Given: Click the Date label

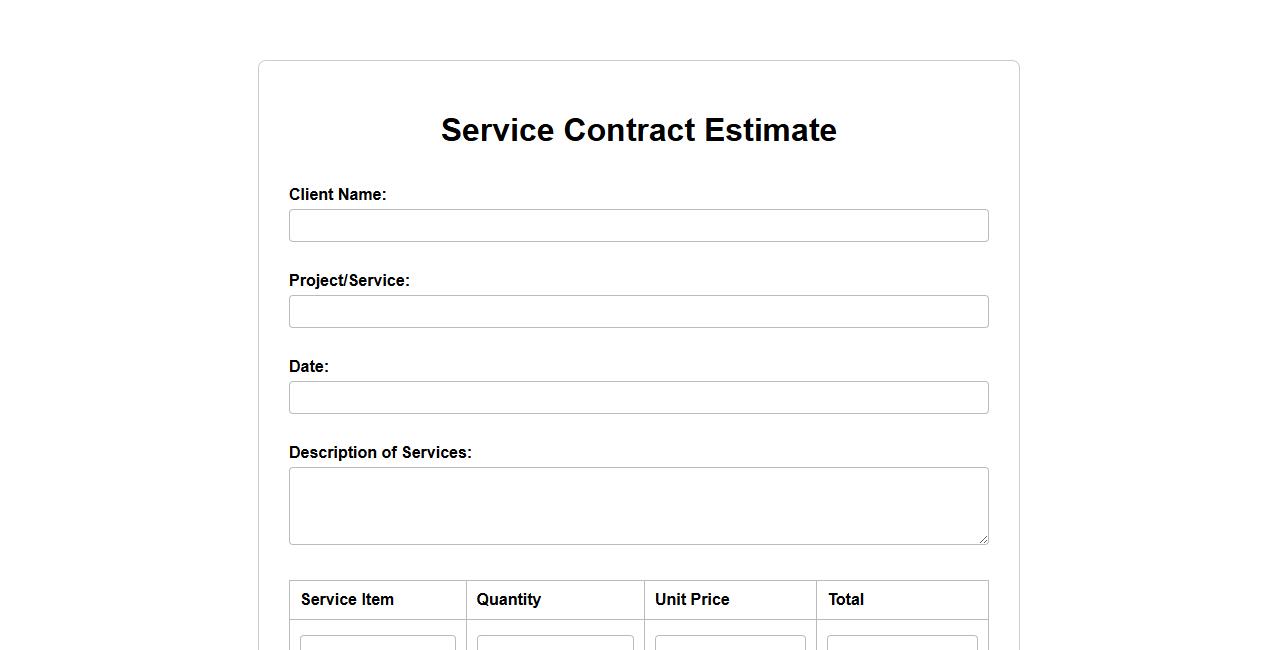Looking at the screenshot, I should coord(308,367).
